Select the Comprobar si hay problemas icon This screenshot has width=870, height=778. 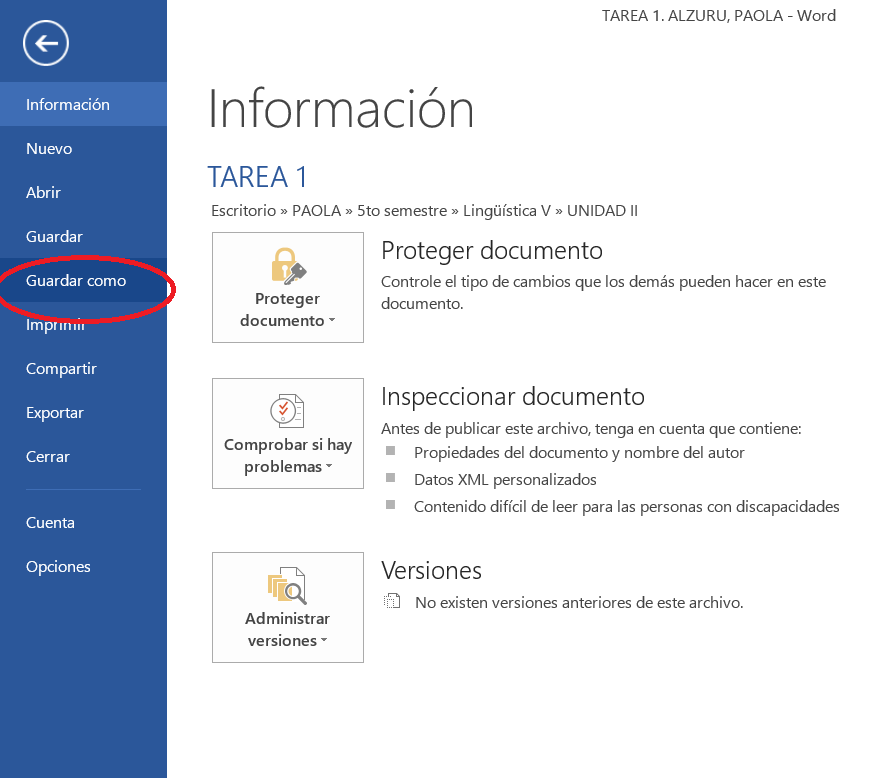[287, 433]
